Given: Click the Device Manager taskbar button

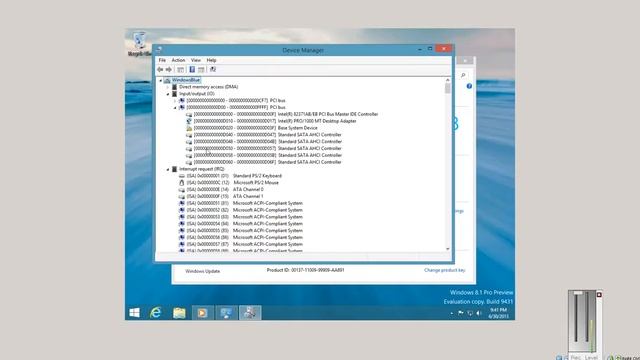Looking at the screenshot, I should pyautogui.click(x=250, y=313).
